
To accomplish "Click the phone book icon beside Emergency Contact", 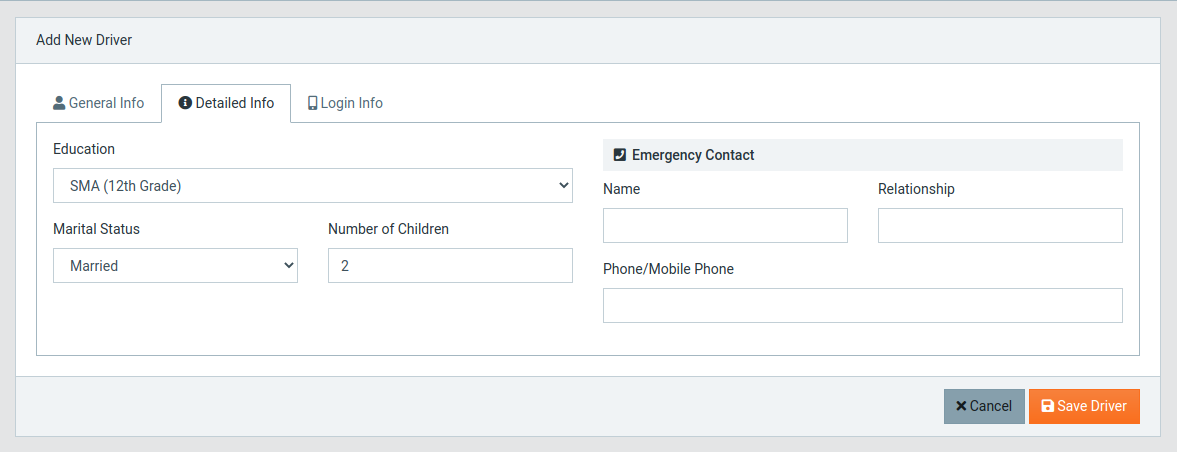I will [x=619, y=155].
